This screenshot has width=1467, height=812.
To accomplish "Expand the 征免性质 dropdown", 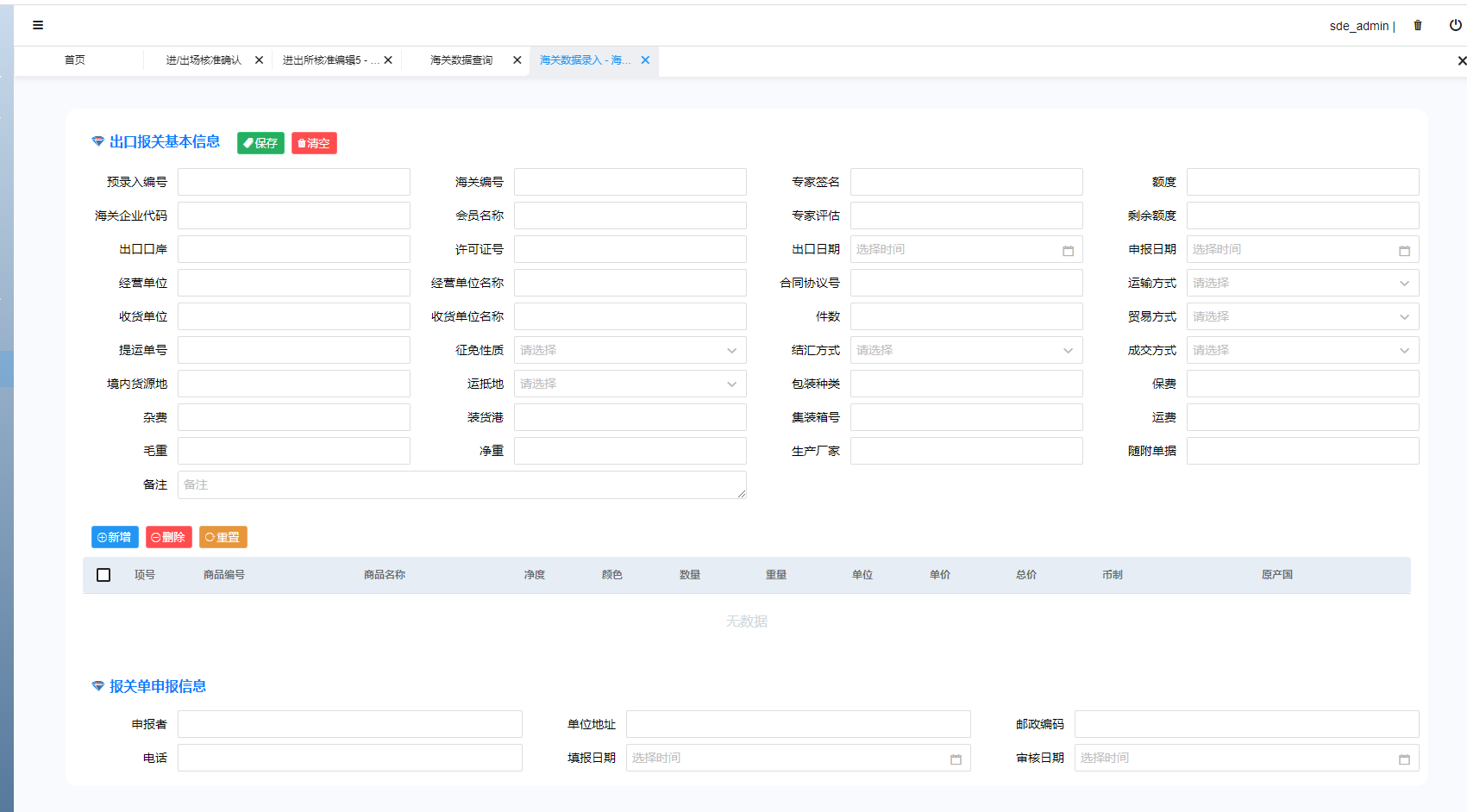I will [630, 350].
